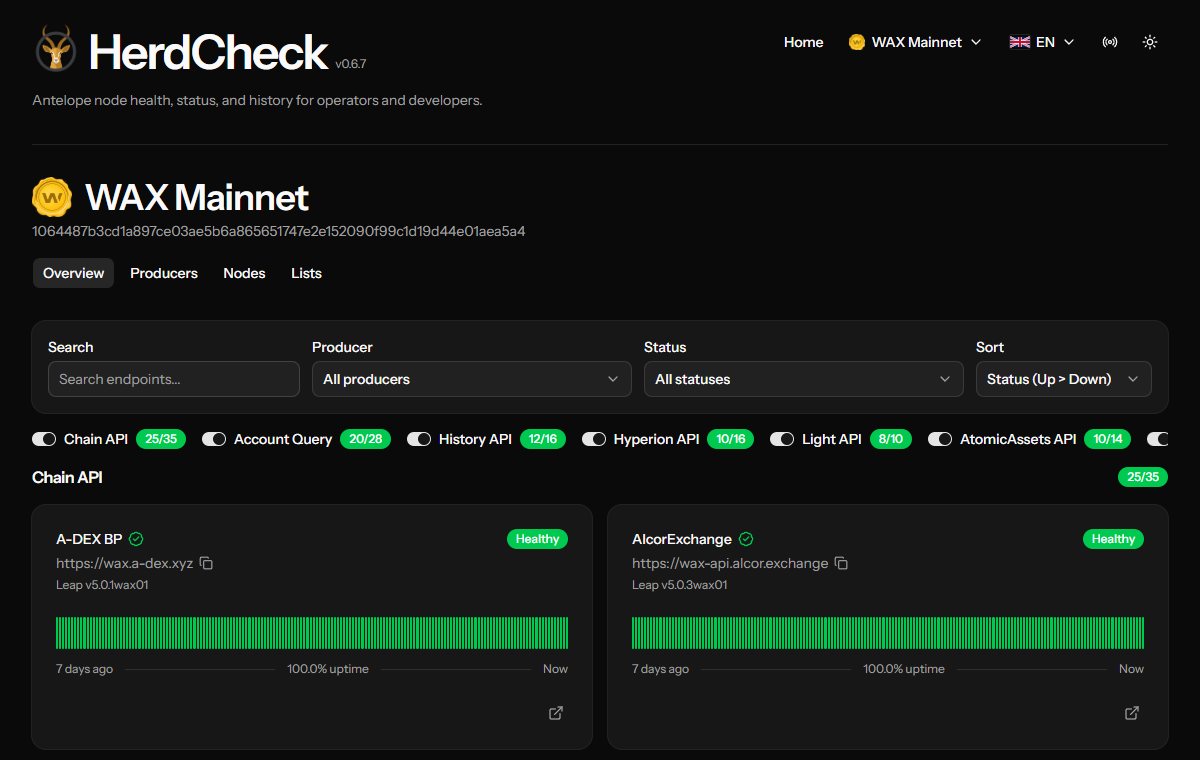Click the 12/16 History API badge

point(543,439)
